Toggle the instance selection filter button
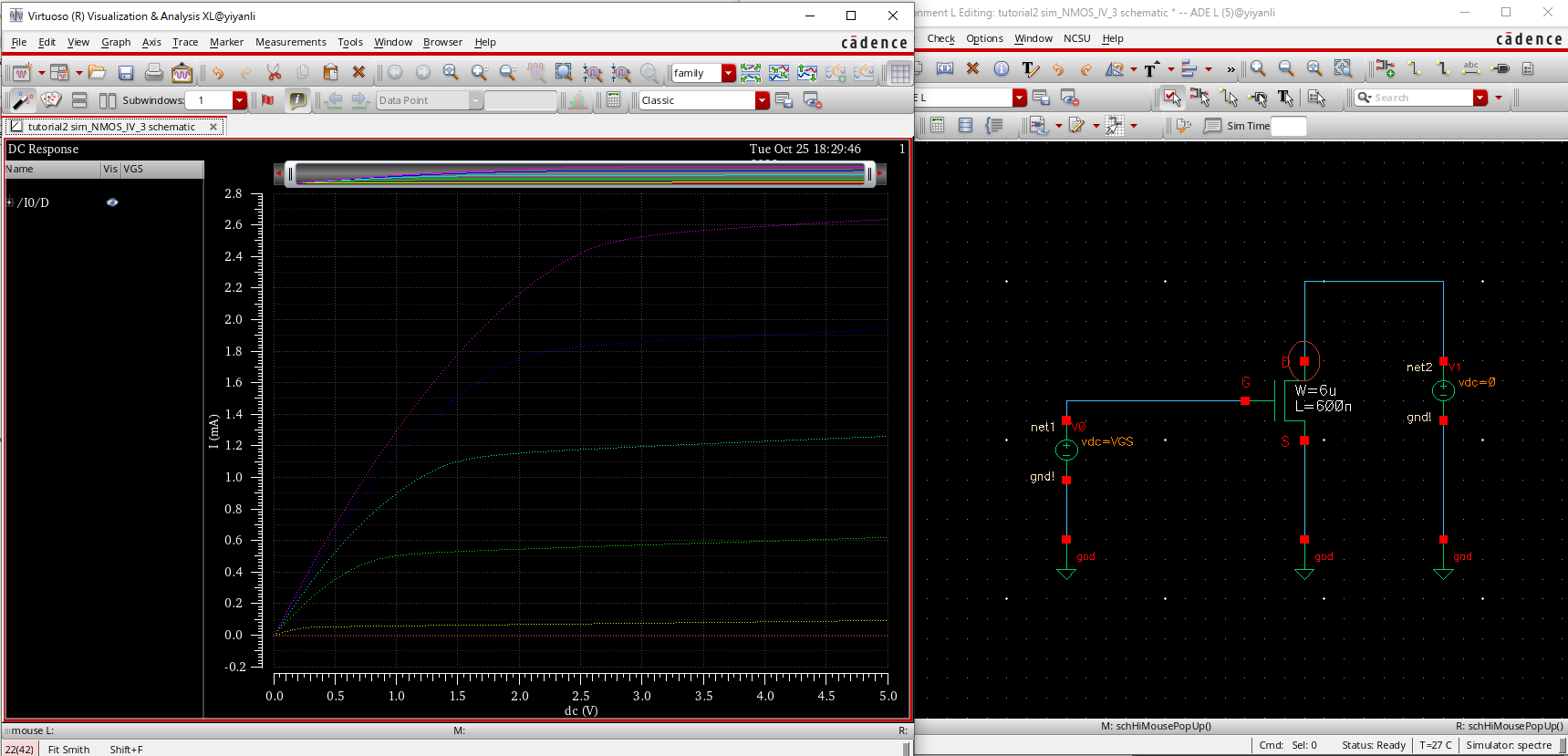Image resolution: width=1568 pixels, height=756 pixels. [1199, 98]
